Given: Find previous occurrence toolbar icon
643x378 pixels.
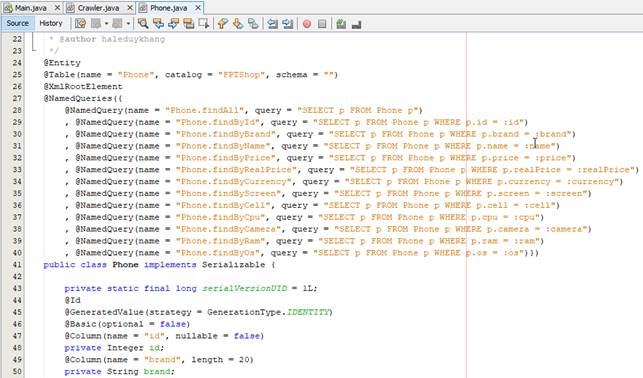Looking at the screenshot, I should point(158,24).
